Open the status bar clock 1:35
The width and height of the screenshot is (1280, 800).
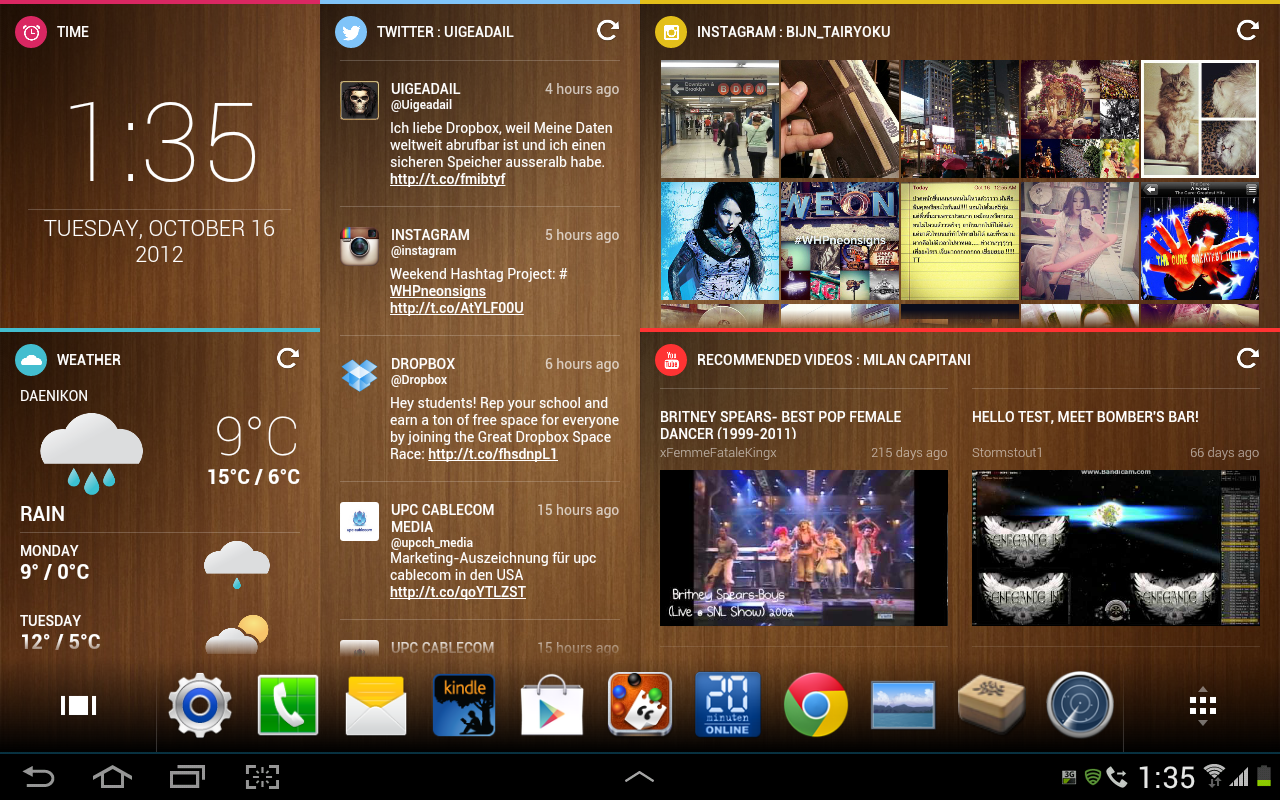[x=1167, y=777]
